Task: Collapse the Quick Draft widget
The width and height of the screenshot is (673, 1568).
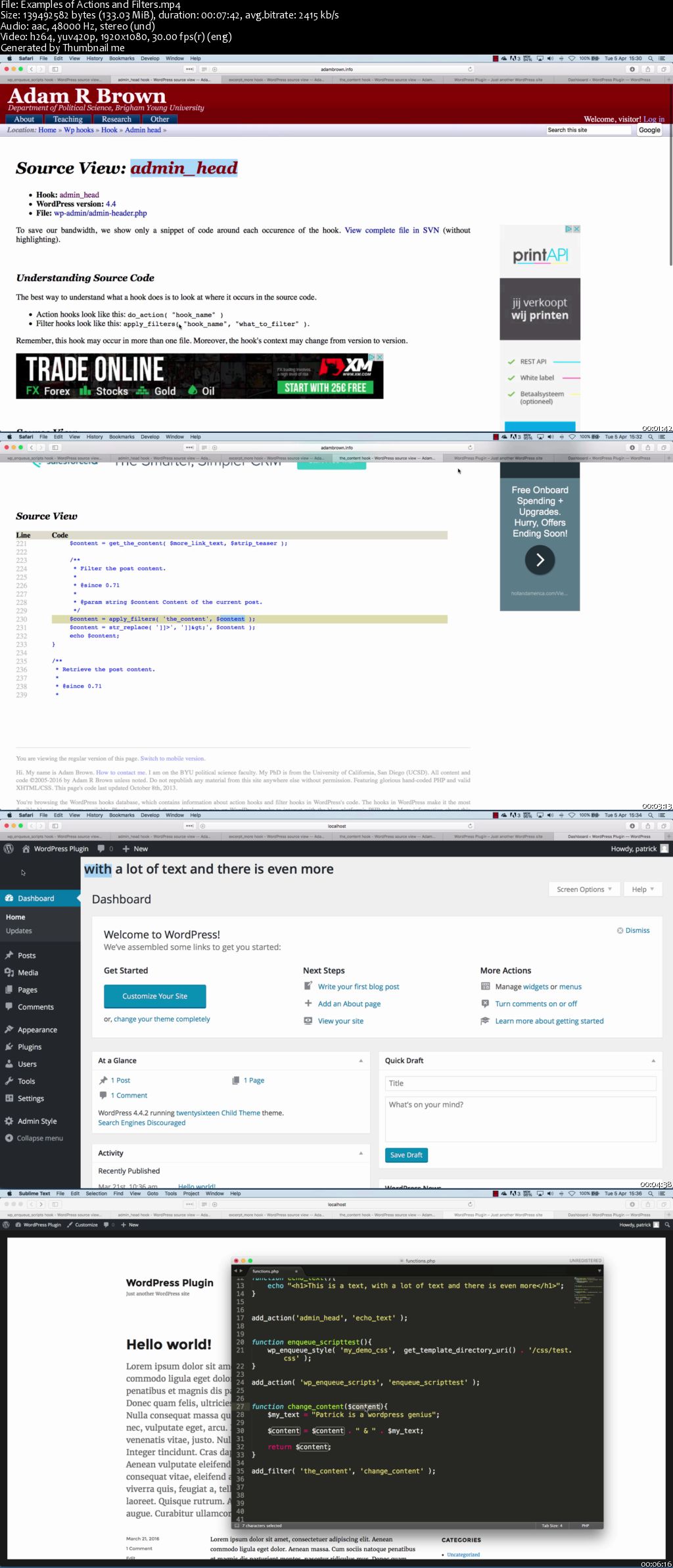Action: coord(653,1060)
